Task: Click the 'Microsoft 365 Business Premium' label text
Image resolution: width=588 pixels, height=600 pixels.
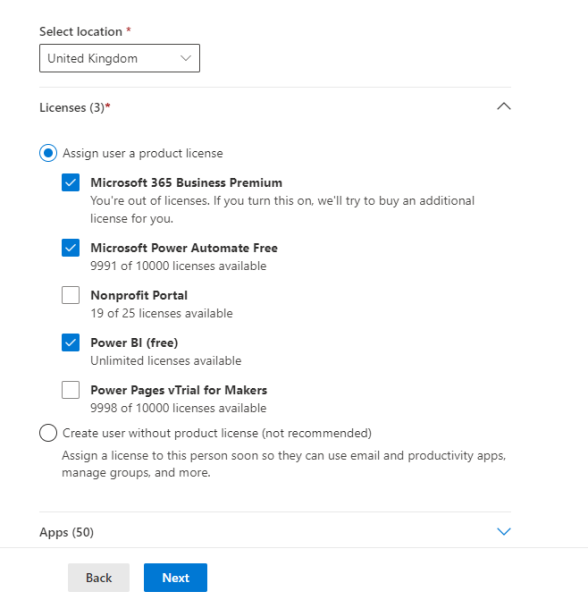Action: click(x=186, y=183)
